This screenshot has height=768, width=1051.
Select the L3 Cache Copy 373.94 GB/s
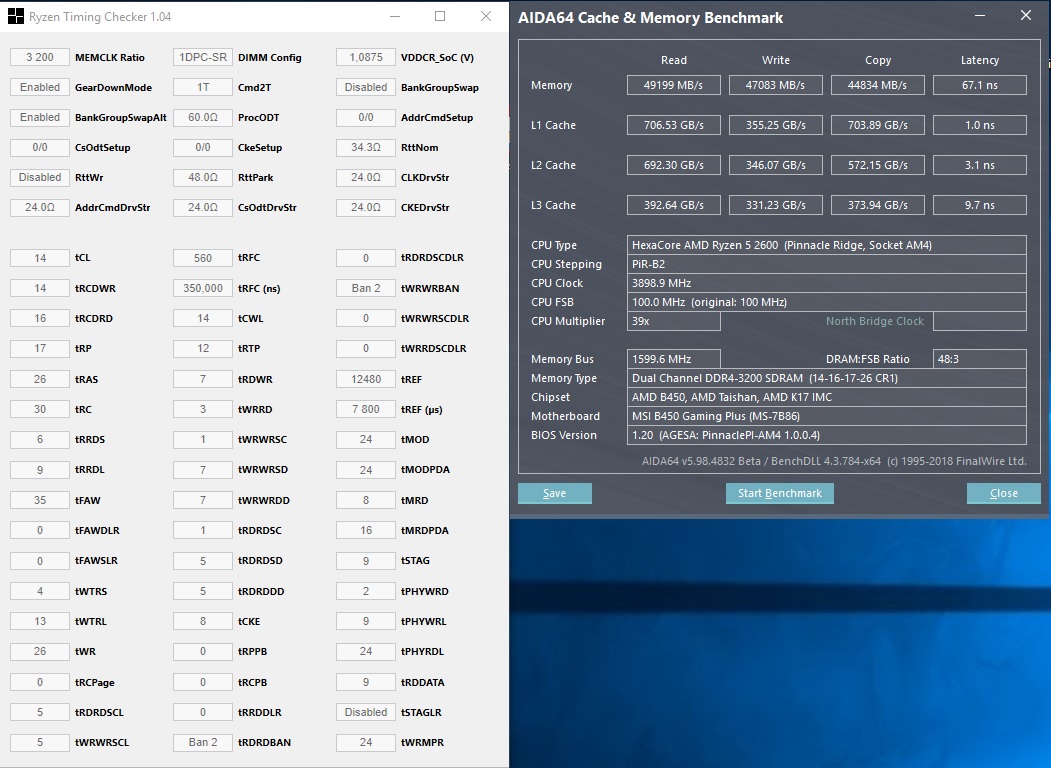point(877,205)
